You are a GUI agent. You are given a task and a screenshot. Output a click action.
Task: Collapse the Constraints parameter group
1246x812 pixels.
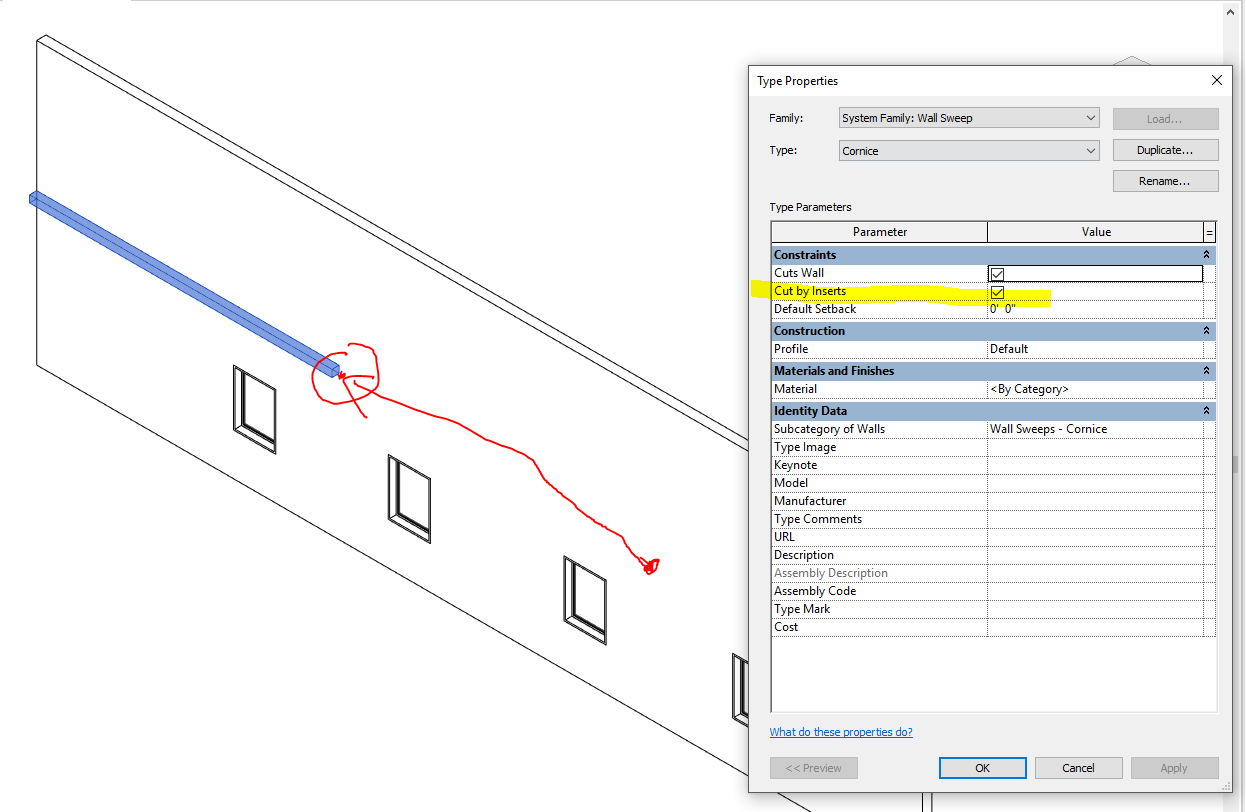[x=1206, y=254]
